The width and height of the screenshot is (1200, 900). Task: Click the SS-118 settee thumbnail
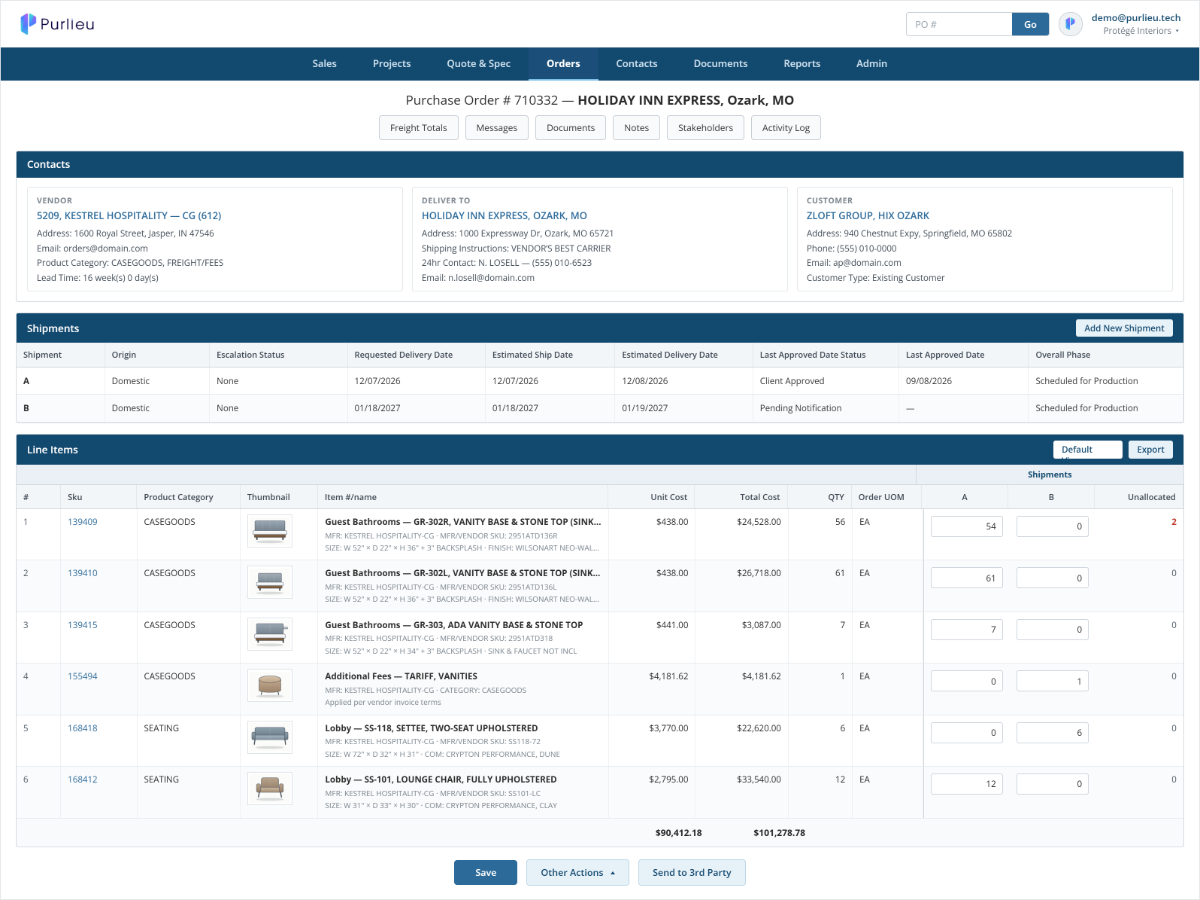pos(270,737)
